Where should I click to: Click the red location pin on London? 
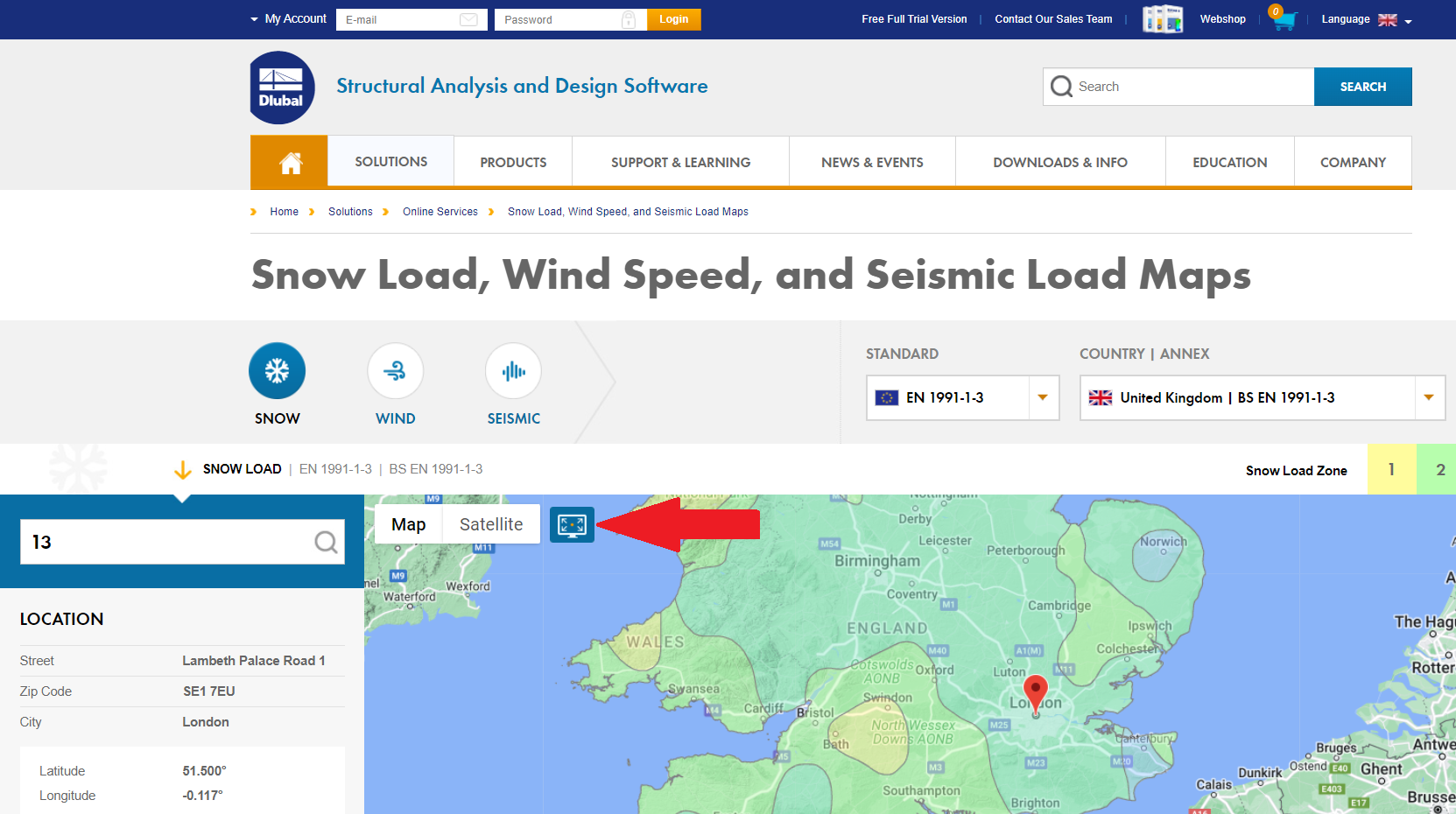[x=1036, y=695]
